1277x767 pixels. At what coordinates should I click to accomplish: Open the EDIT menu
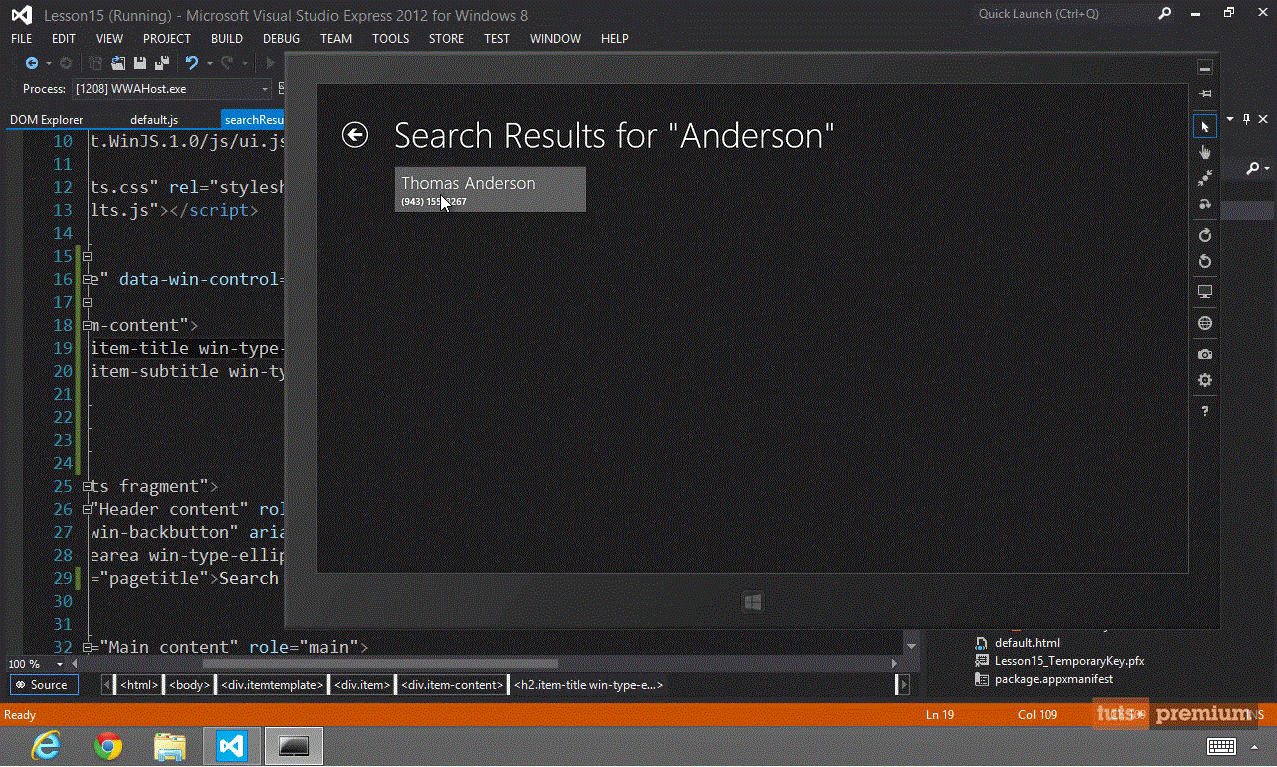click(64, 39)
